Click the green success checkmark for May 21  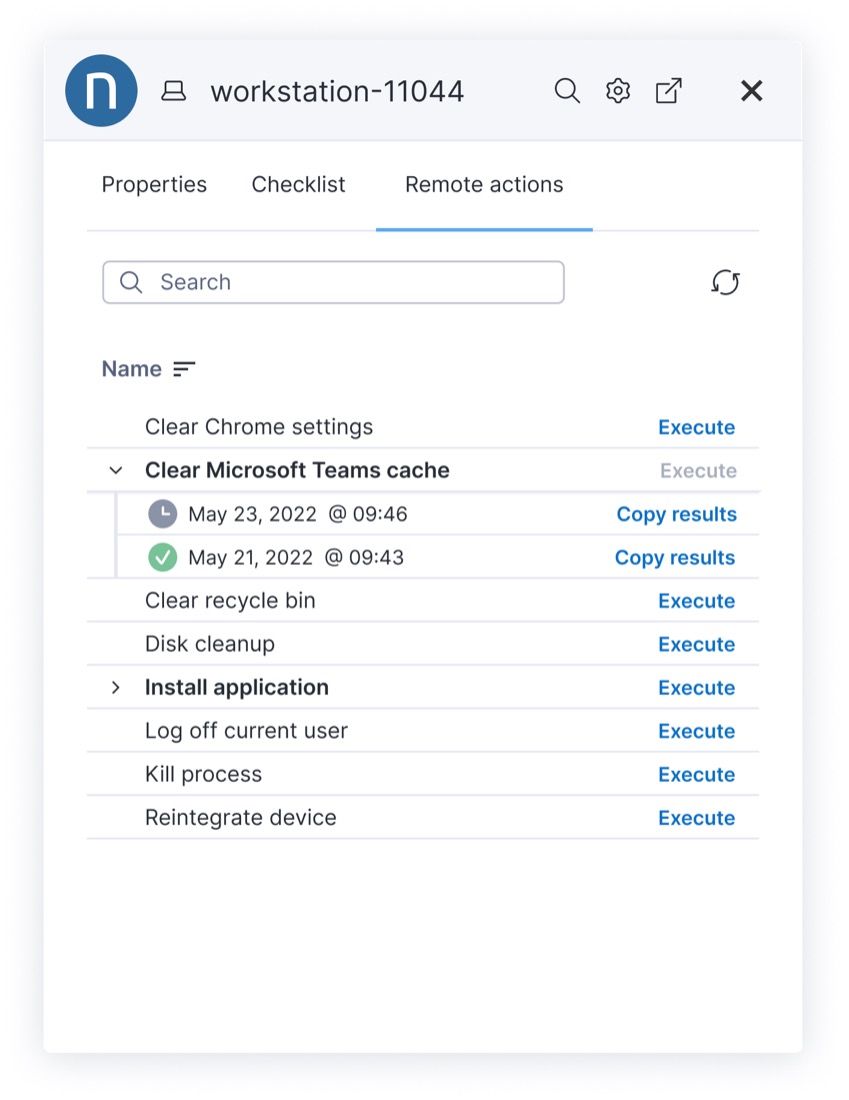pyautogui.click(x=162, y=558)
